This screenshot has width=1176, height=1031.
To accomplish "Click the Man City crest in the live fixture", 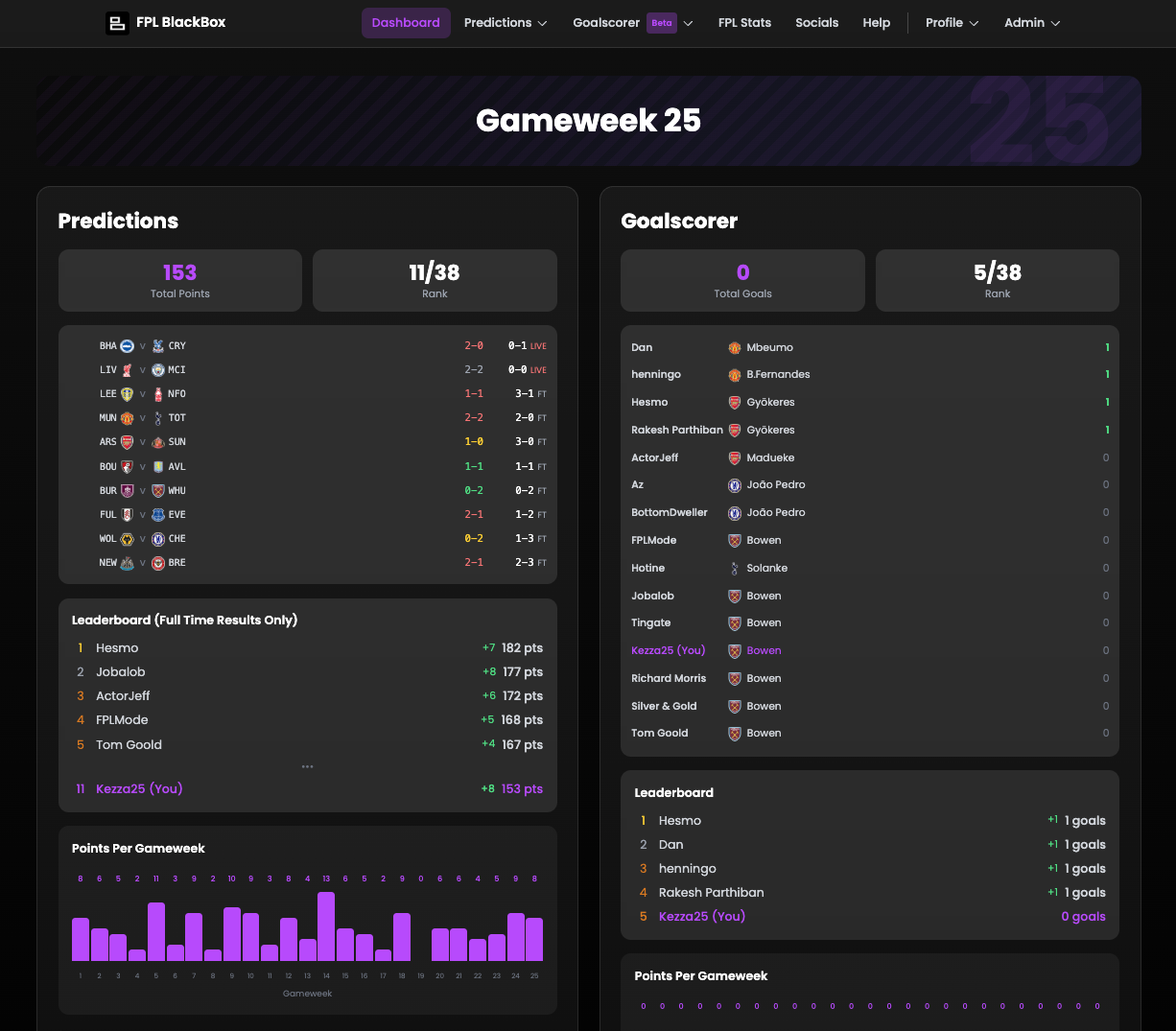I will click(159, 369).
